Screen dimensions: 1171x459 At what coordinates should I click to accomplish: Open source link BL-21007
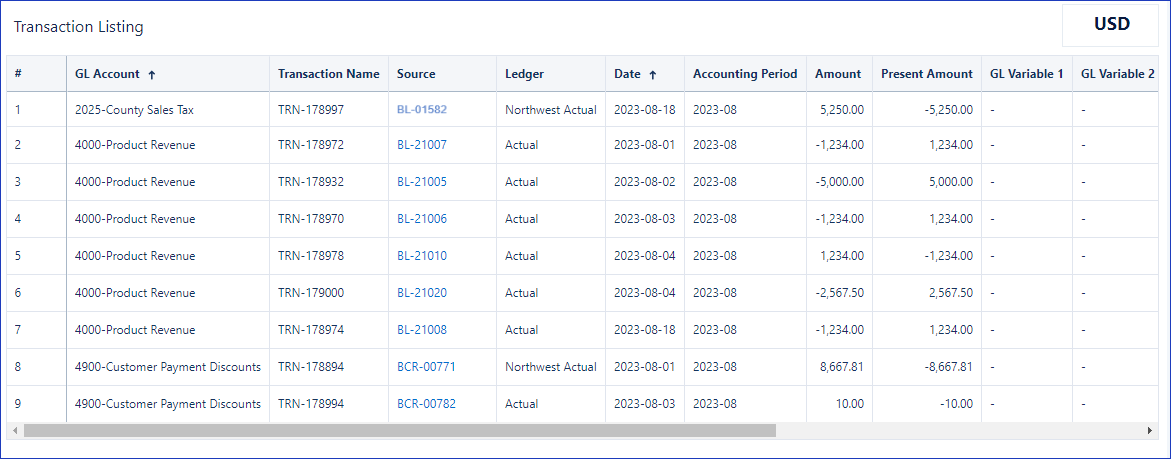point(422,145)
